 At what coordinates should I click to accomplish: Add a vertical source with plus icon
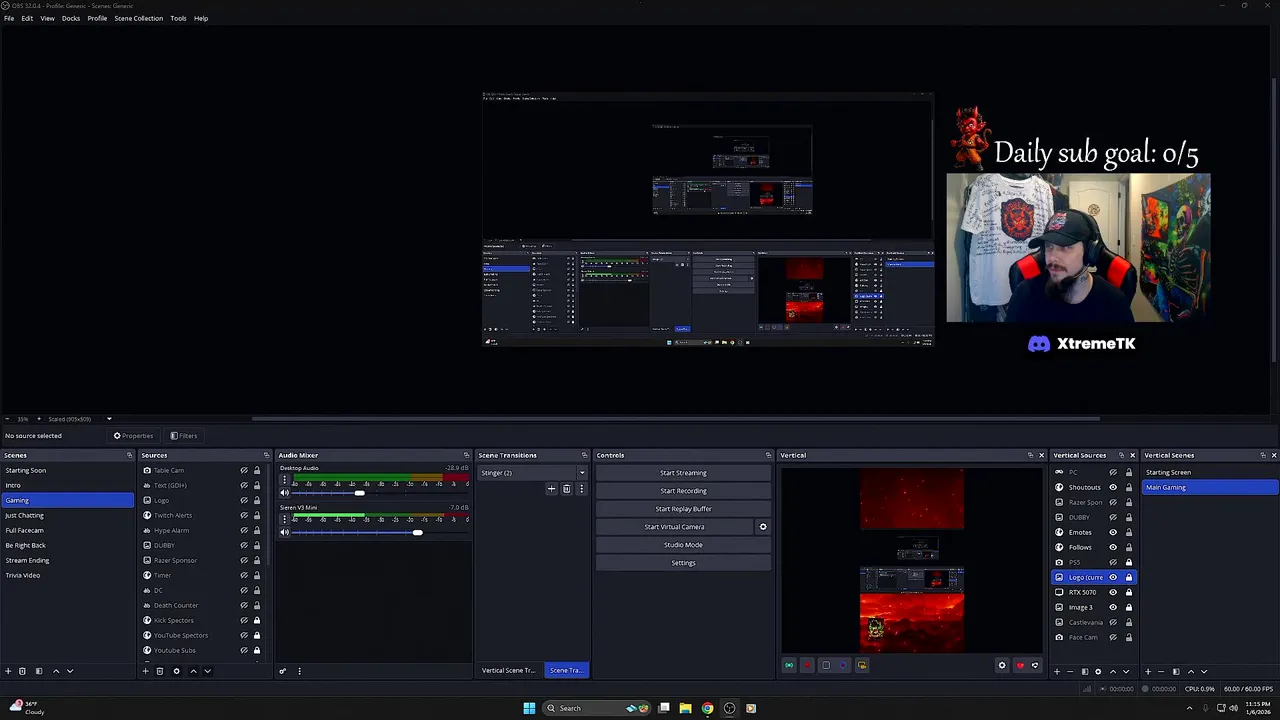(1057, 671)
